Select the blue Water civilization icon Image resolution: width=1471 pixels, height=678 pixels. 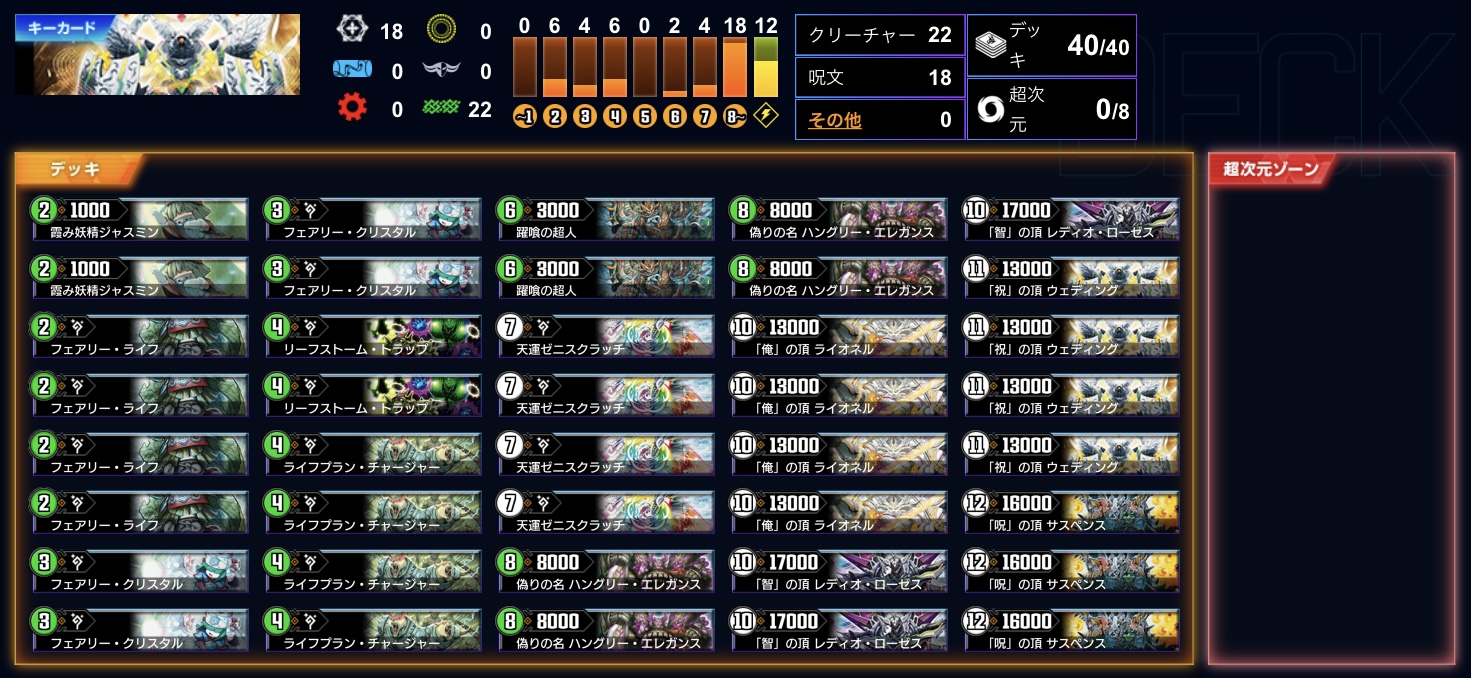351,70
